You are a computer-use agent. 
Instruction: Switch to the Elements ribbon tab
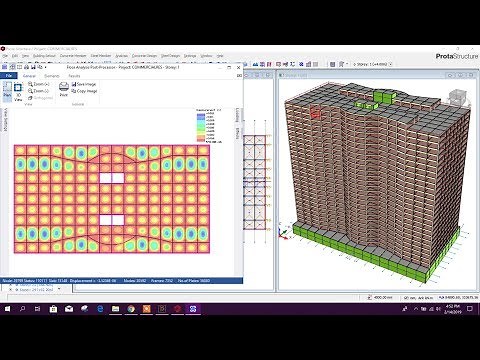point(52,76)
